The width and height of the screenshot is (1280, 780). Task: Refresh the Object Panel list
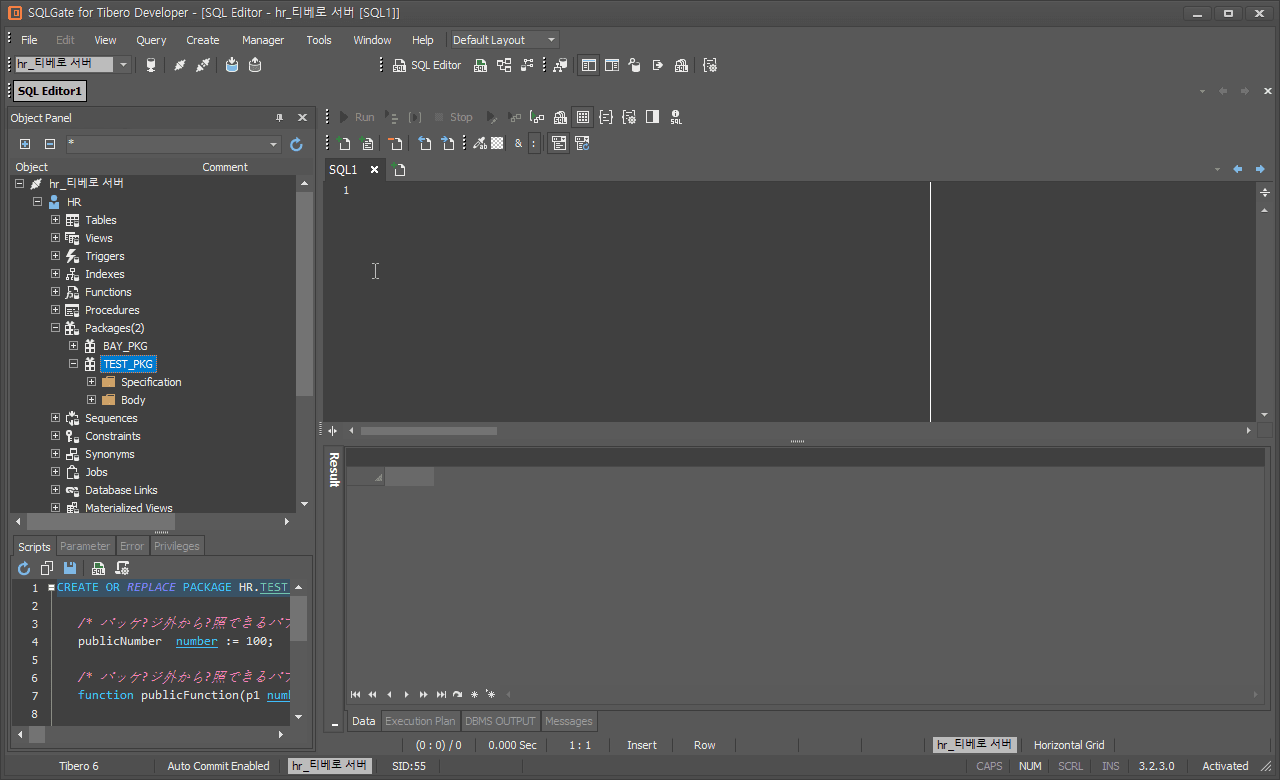click(296, 144)
